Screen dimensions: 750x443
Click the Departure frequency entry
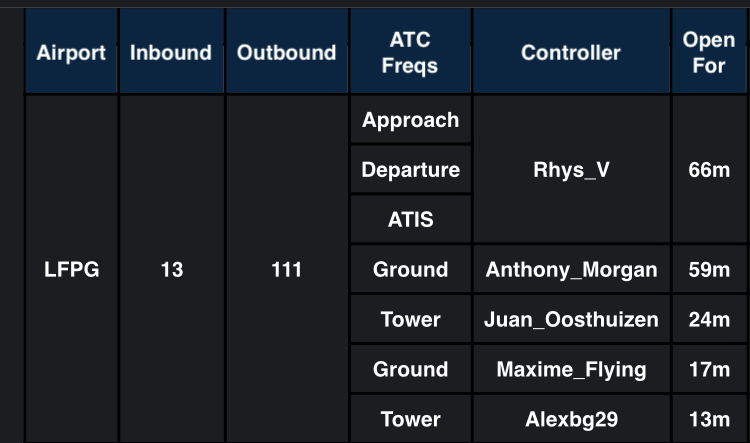[410, 170]
